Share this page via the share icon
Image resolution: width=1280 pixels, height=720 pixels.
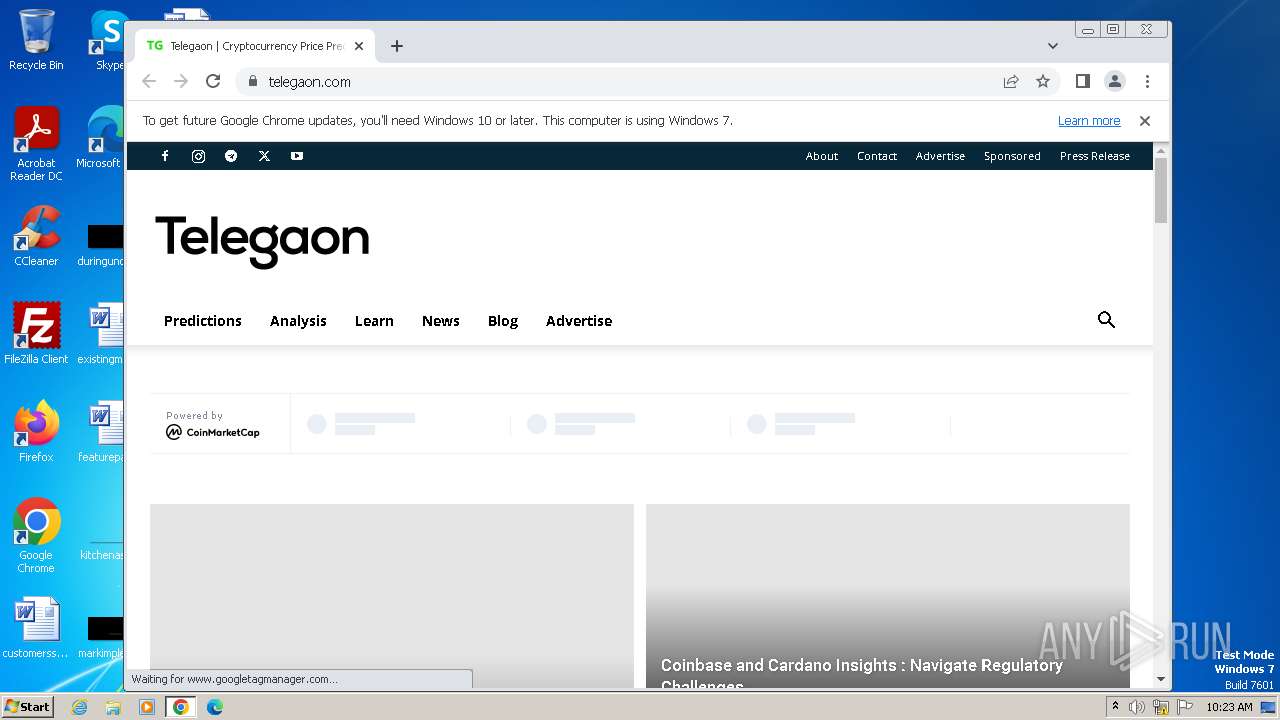(1011, 82)
